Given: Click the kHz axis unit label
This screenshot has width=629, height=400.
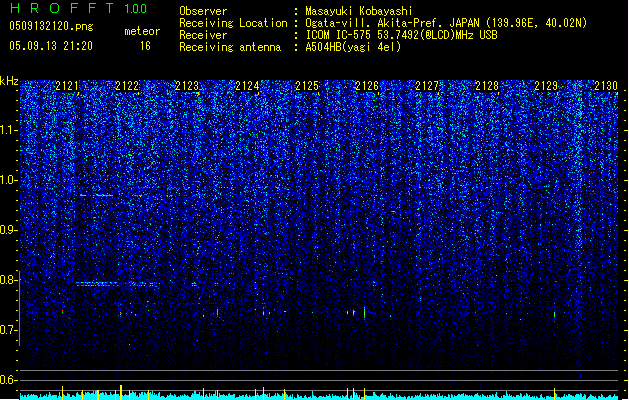Looking at the screenshot, I should (9, 81).
